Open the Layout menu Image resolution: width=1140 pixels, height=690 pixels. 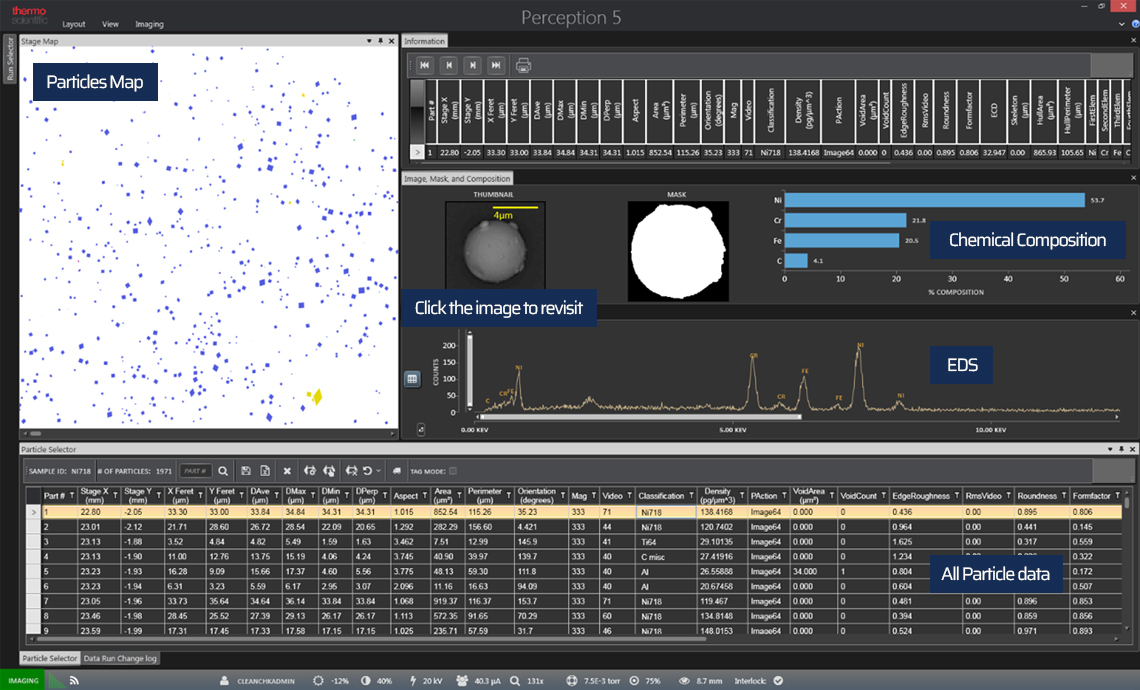tap(73, 24)
